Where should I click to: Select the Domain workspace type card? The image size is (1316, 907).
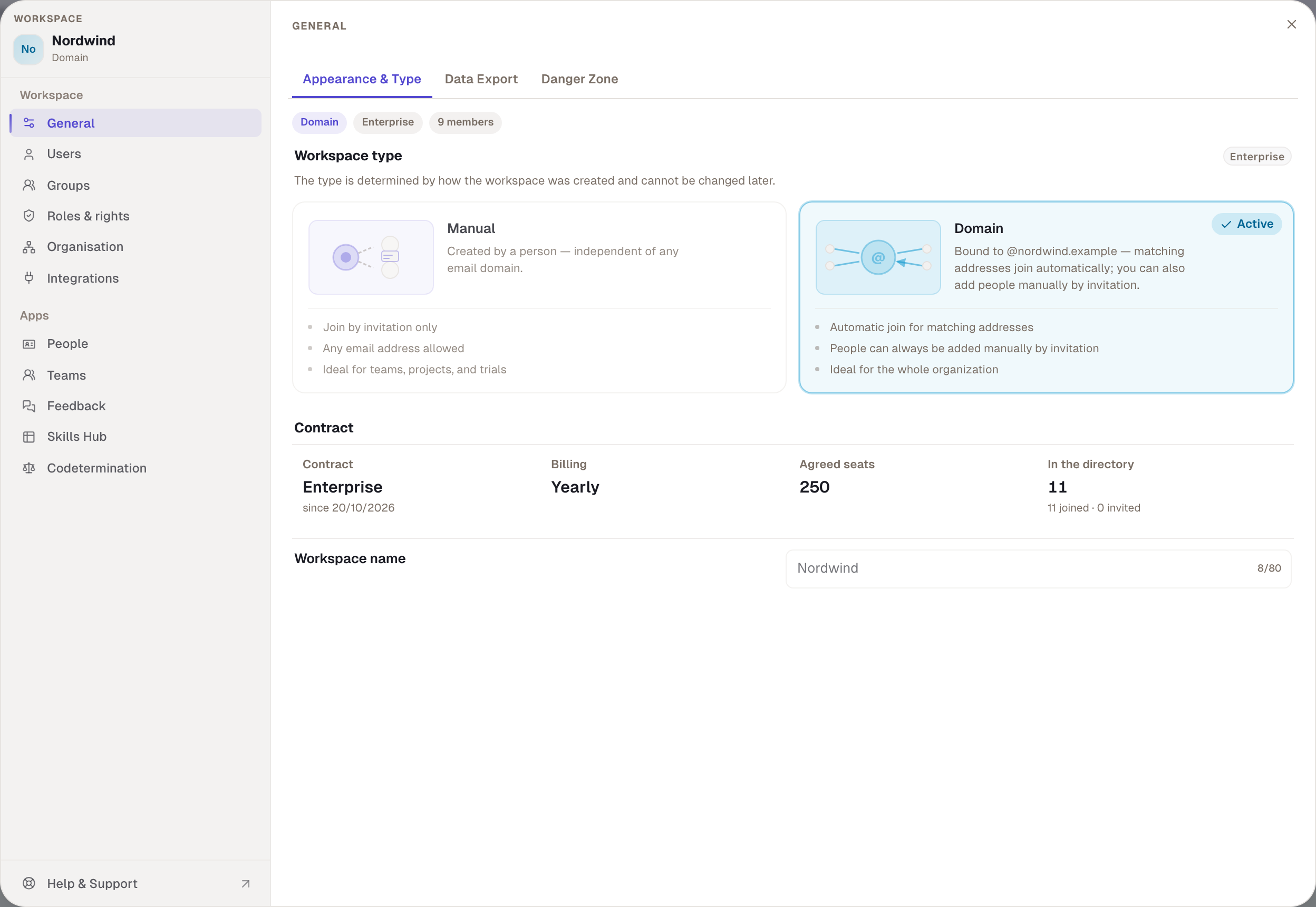1046,297
